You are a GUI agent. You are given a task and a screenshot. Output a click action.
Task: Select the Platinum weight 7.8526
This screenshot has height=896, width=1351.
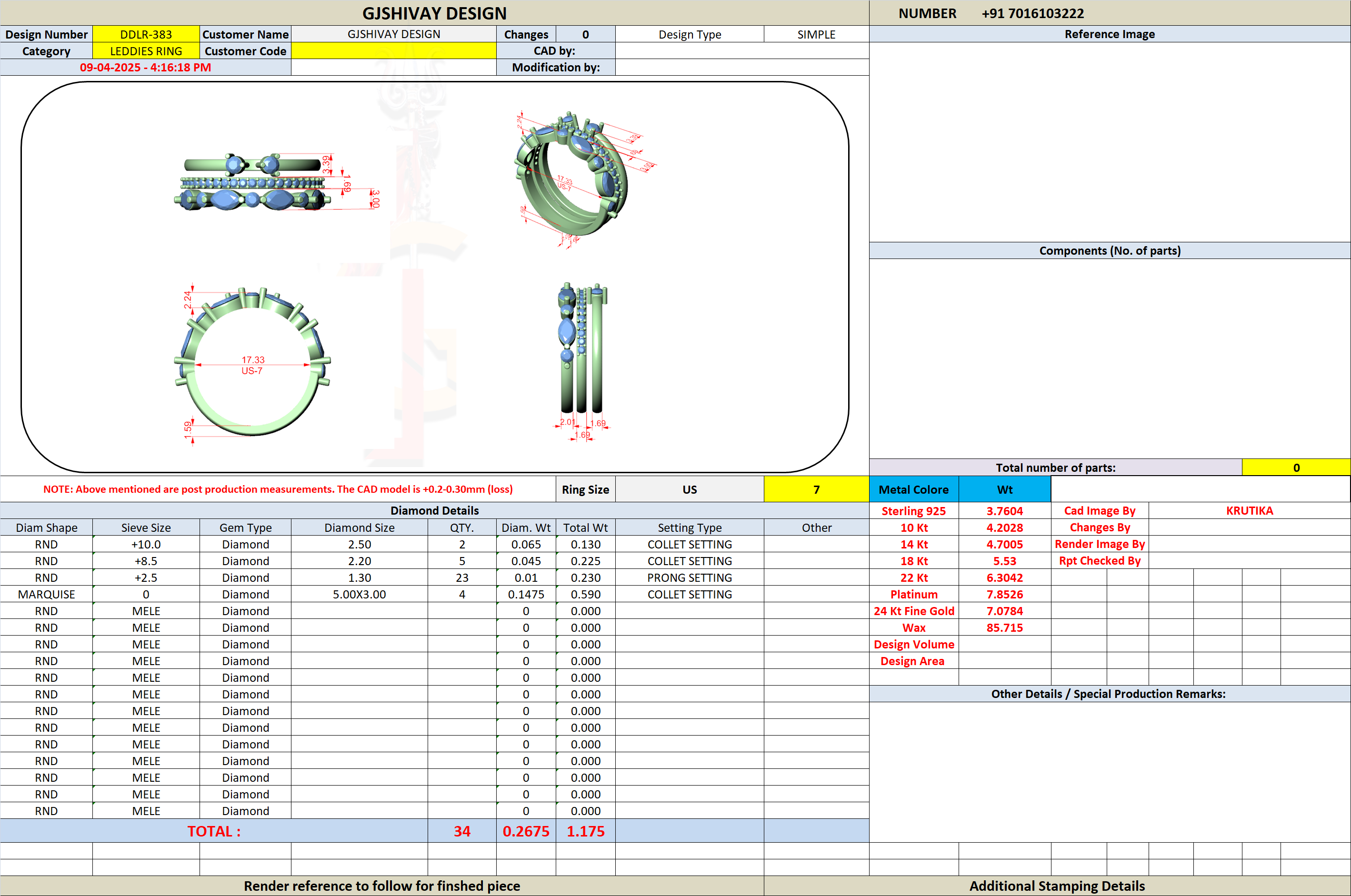point(1004,594)
